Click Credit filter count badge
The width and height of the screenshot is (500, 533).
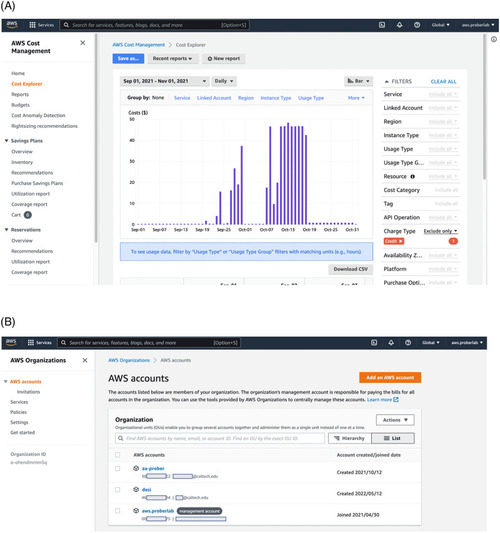pyautogui.click(x=453, y=241)
